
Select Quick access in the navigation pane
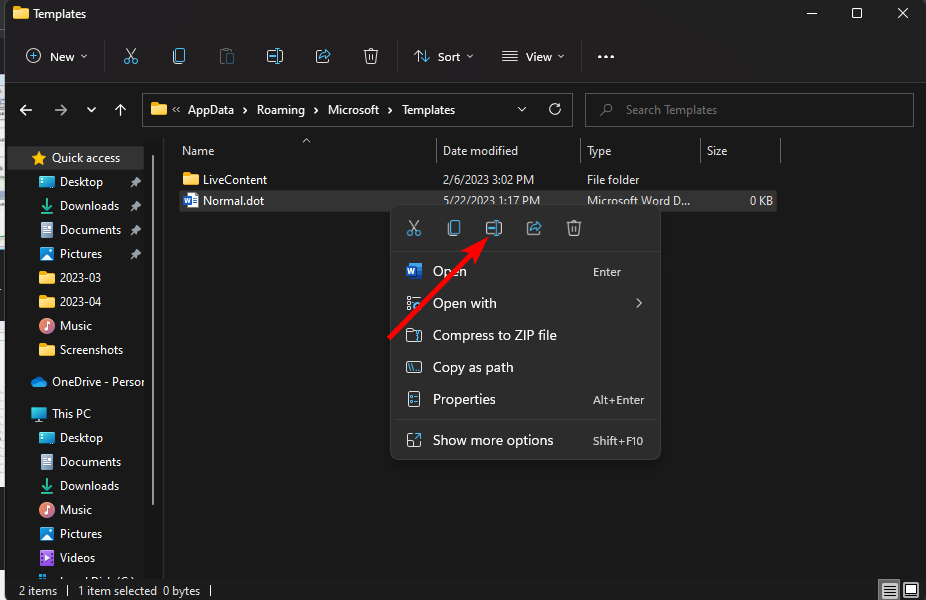click(77, 158)
